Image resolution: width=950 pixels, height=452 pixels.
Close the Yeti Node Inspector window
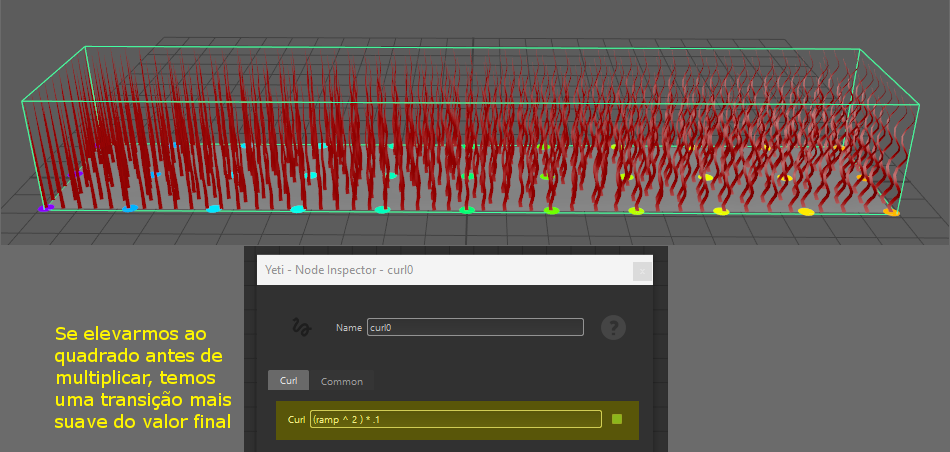pyautogui.click(x=642, y=270)
